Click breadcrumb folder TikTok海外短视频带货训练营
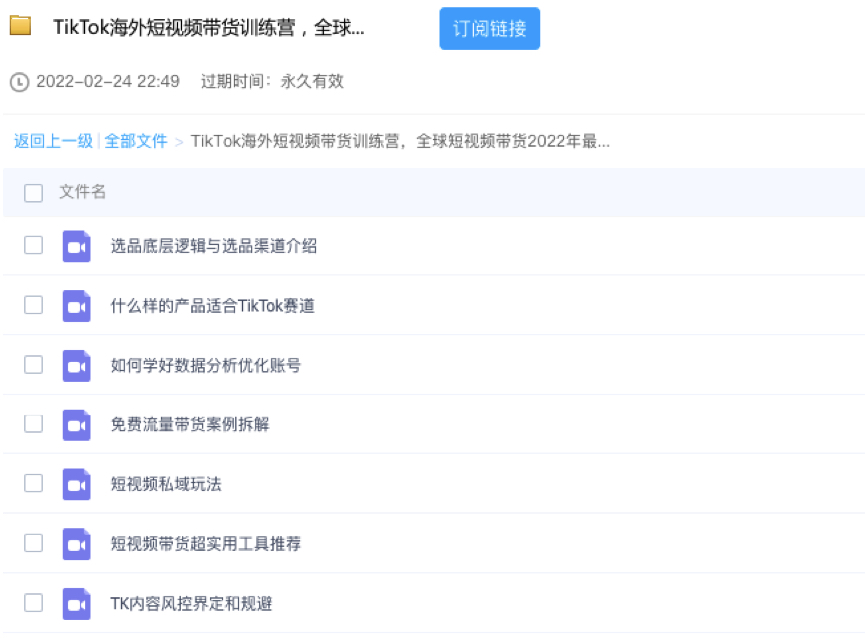Viewport: 865px width, 638px height. click(x=400, y=142)
